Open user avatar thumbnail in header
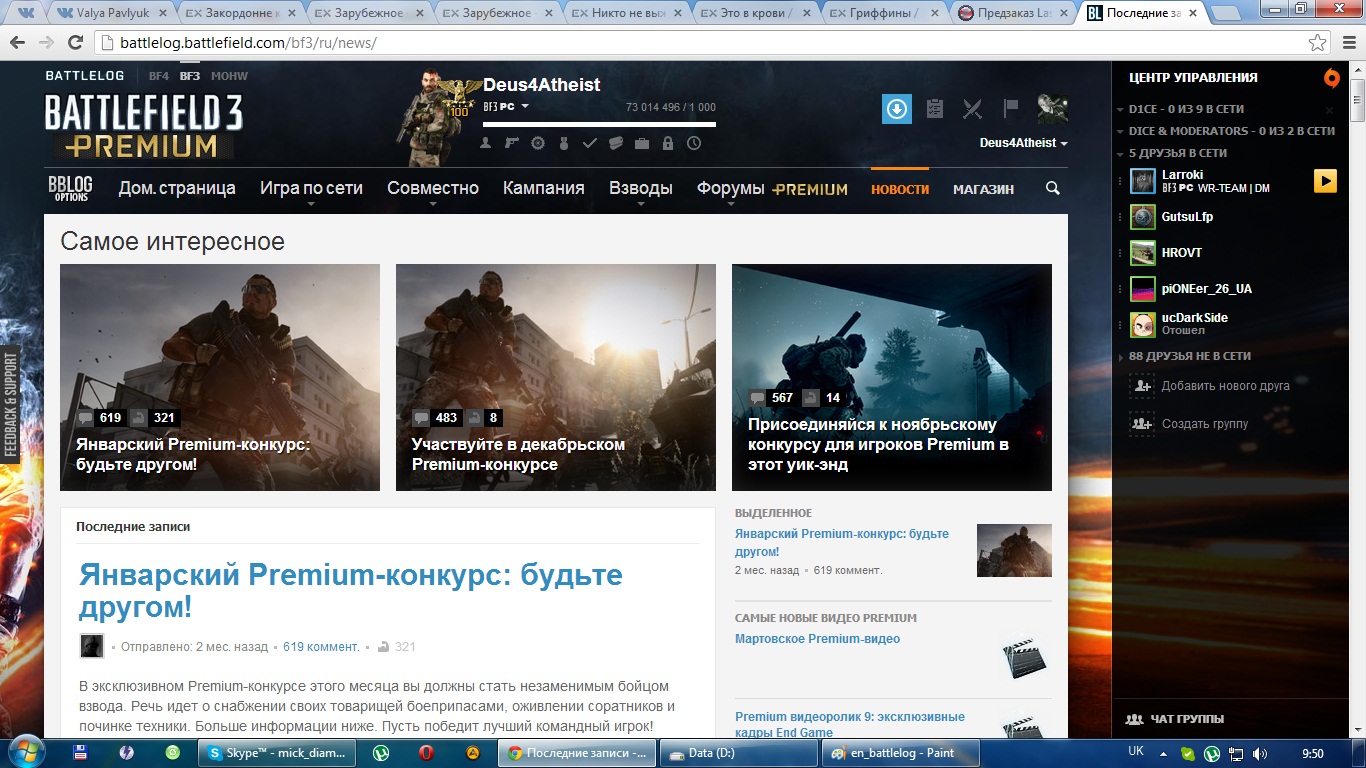 click(1052, 109)
